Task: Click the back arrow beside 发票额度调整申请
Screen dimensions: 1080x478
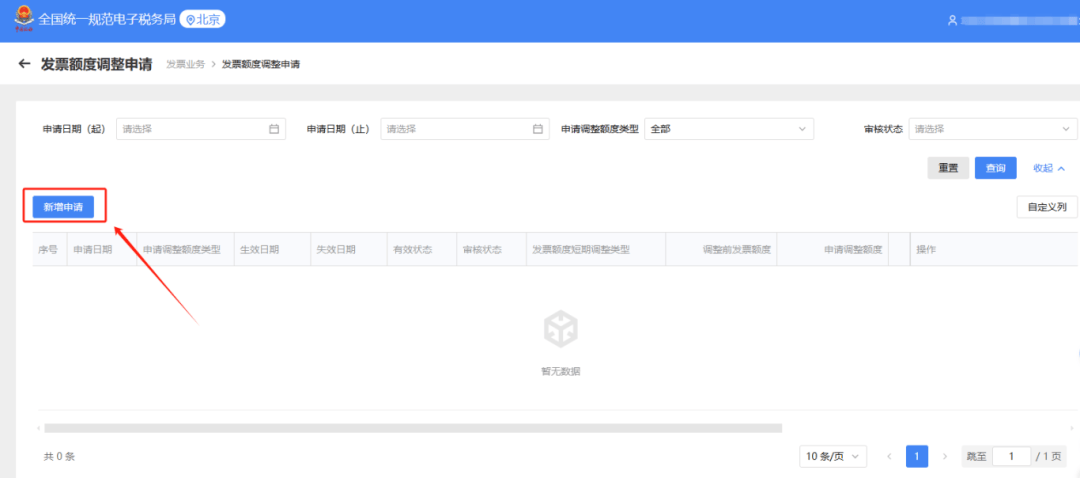Action: pyautogui.click(x=25, y=64)
